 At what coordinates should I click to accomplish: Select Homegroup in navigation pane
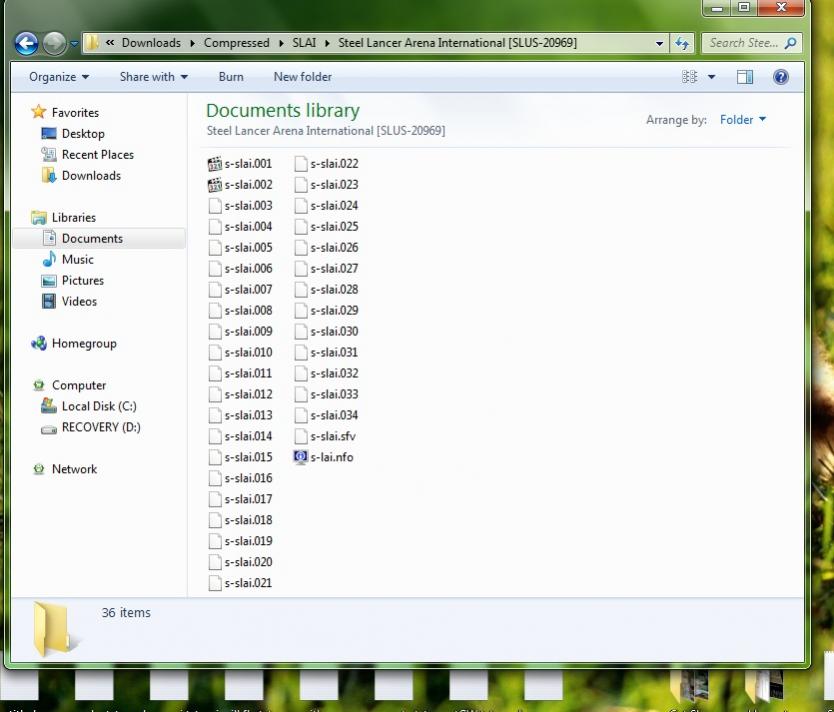74,344
